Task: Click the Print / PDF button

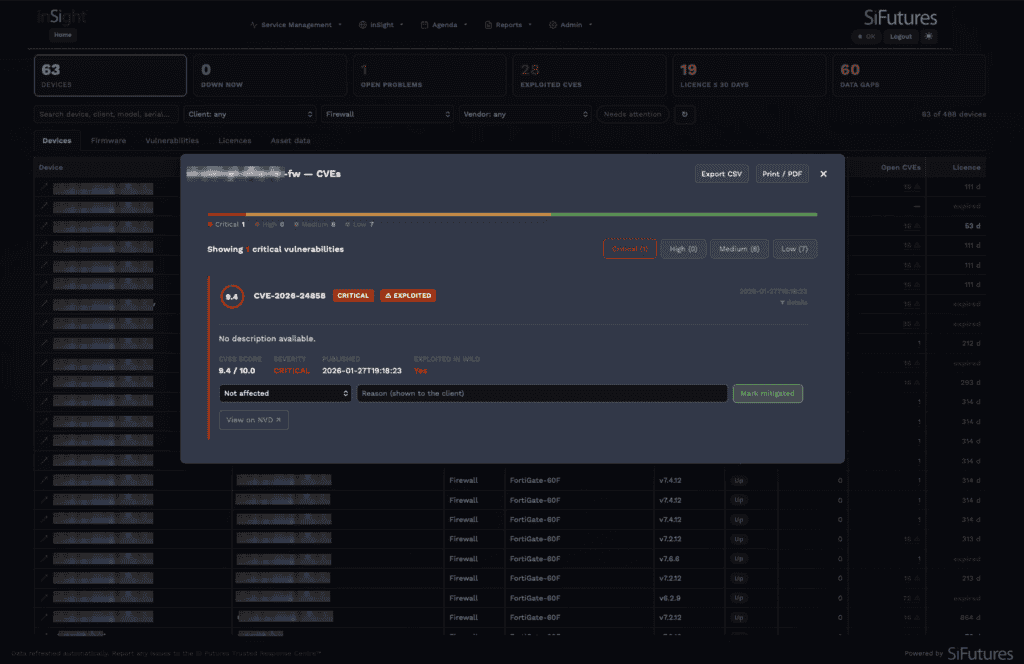Action: [x=782, y=174]
